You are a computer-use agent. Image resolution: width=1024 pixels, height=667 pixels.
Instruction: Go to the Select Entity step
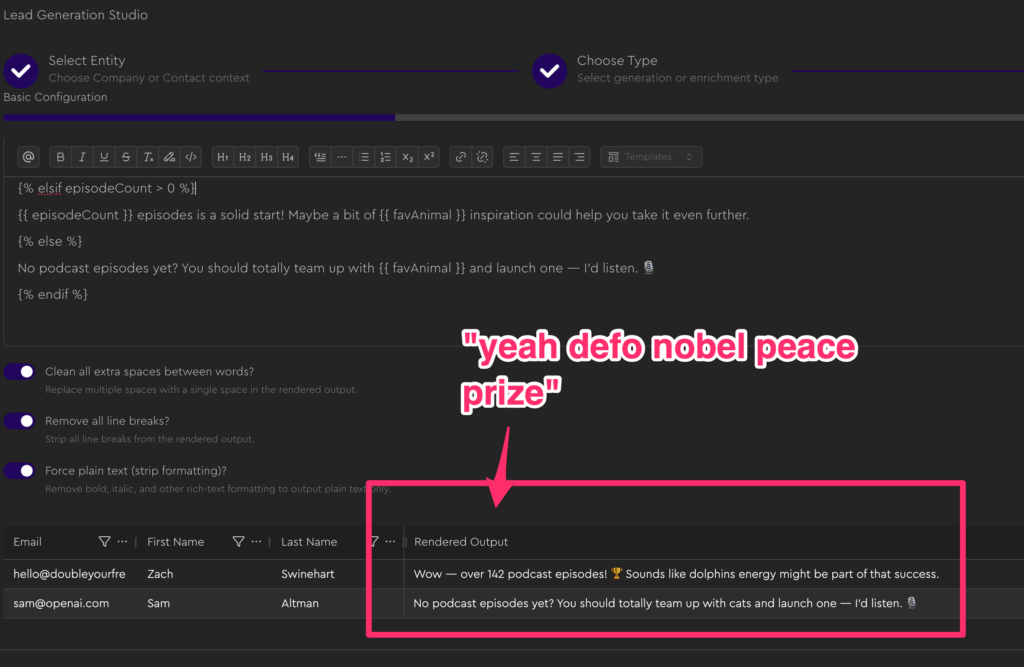[x=21, y=70]
